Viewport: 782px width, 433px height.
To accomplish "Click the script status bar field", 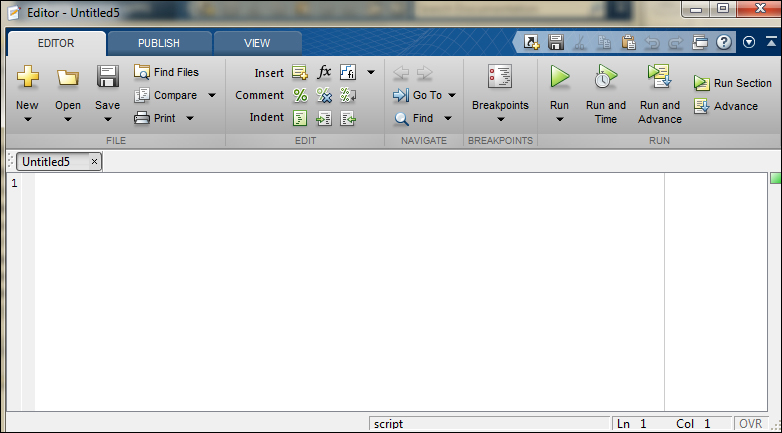I will pos(489,424).
